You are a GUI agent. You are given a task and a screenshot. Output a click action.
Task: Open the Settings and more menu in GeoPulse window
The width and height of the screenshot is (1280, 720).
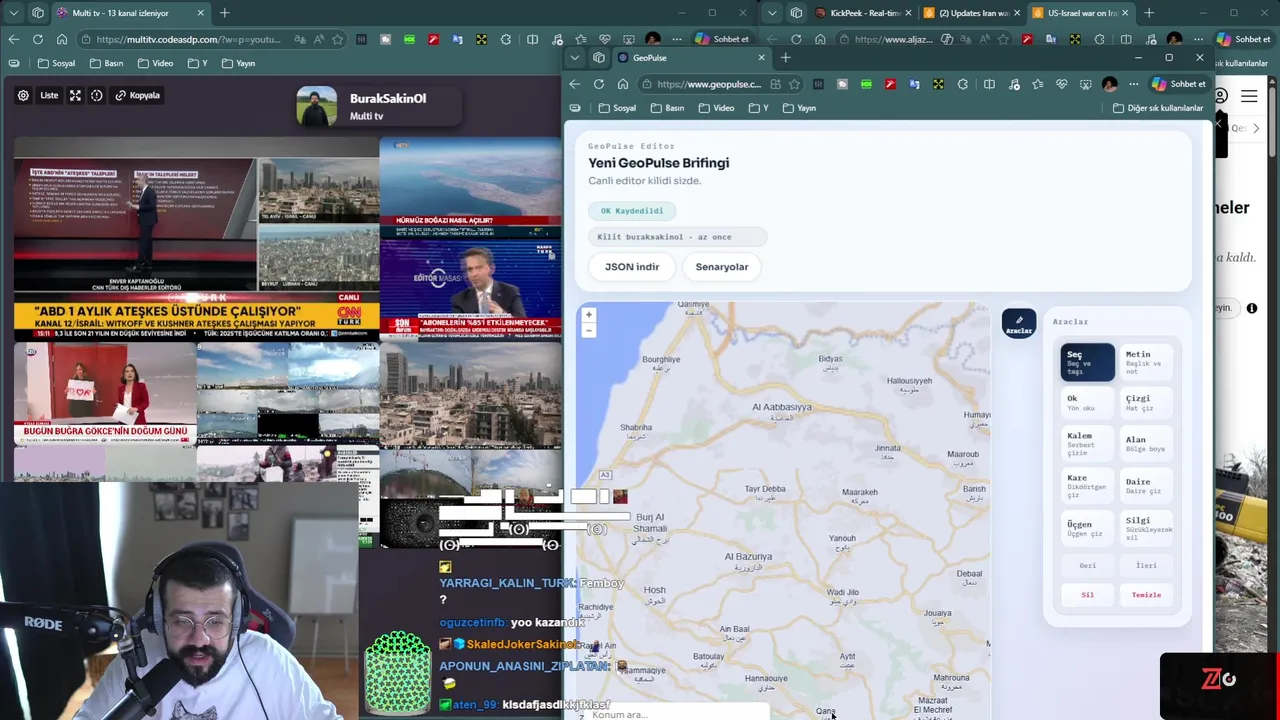tap(1133, 84)
